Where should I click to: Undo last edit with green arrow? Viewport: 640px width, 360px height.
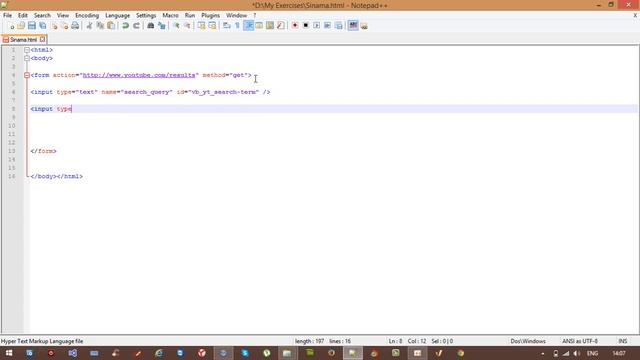click(x=125, y=26)
